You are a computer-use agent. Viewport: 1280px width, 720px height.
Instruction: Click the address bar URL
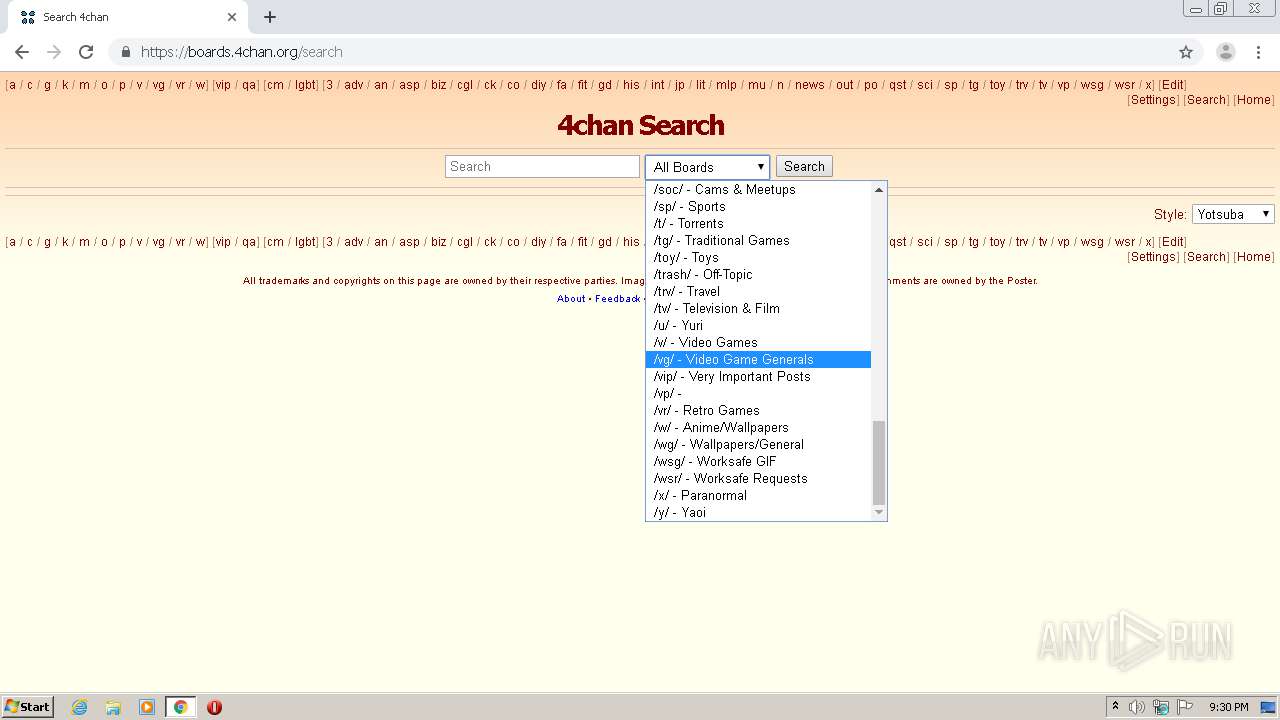pyautogui.click(x=242, y=52)
